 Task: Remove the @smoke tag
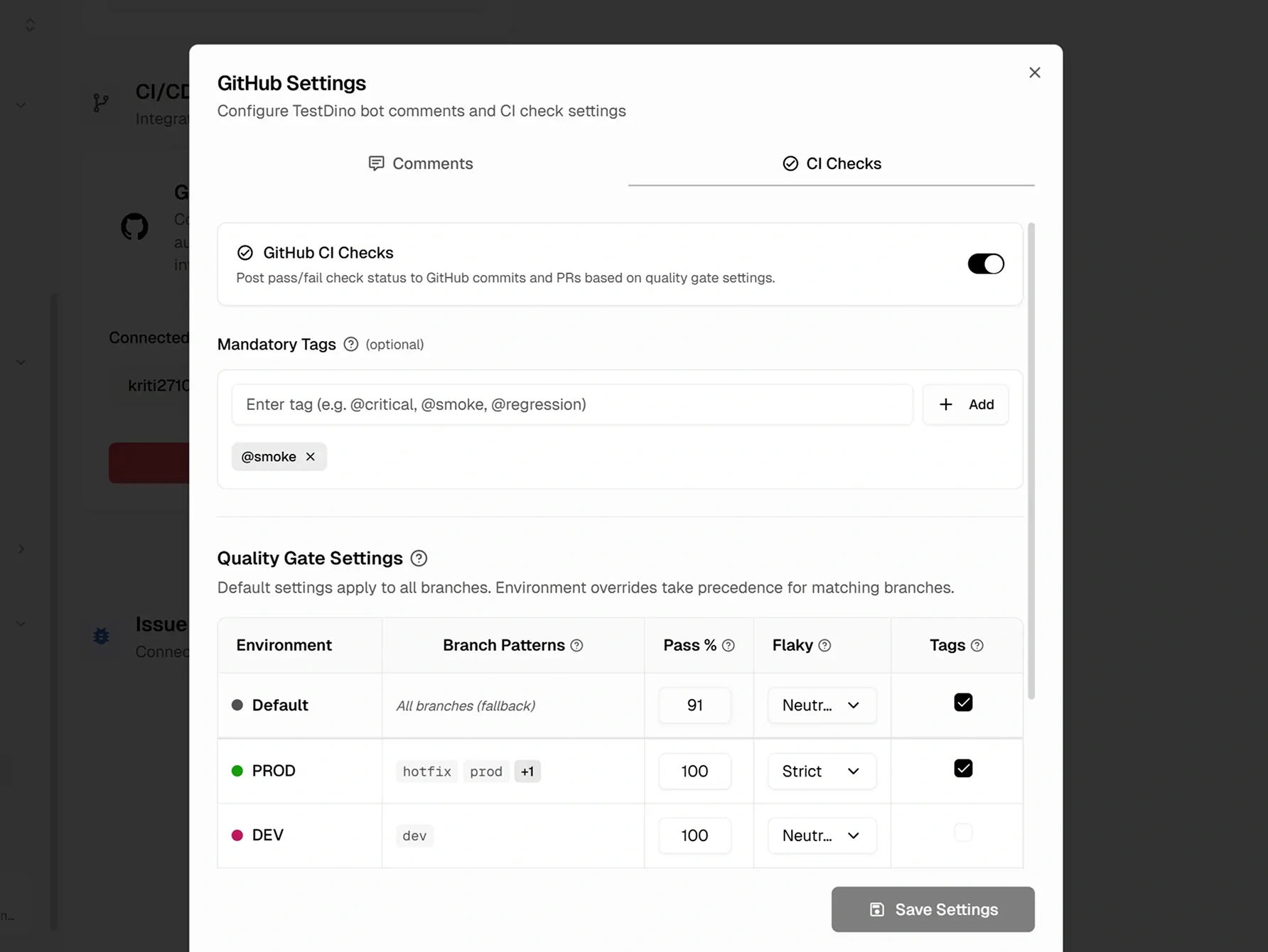tap(311, 457)
